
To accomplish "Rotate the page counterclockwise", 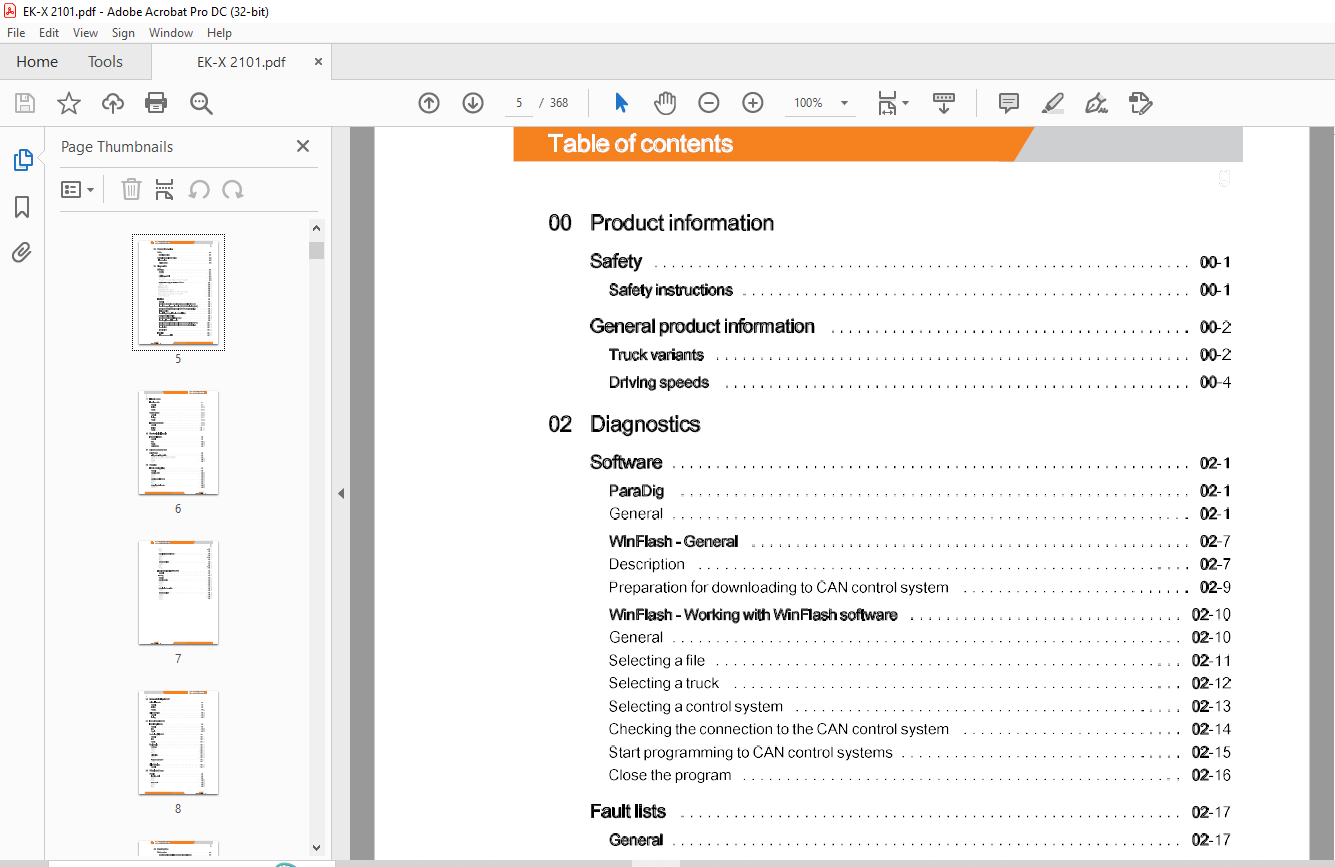I will [200, 189].
